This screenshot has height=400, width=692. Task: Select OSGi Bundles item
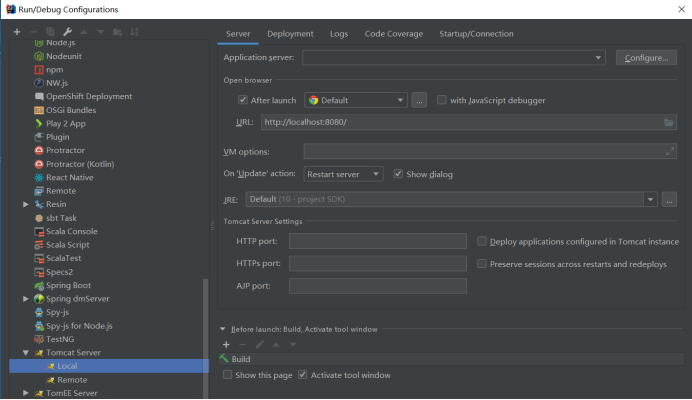pyautogui.click(x=71, y=110)
